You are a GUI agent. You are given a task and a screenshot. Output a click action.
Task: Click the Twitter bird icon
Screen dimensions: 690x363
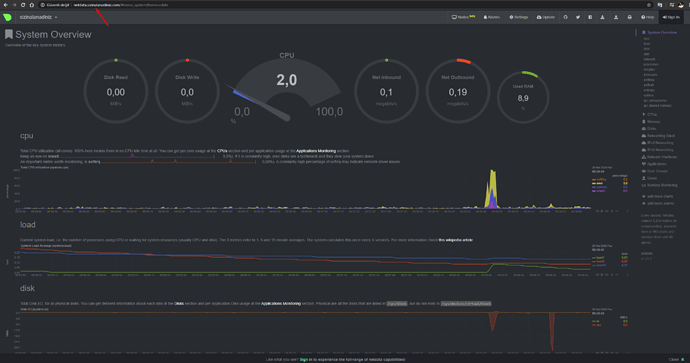[578, 17]
